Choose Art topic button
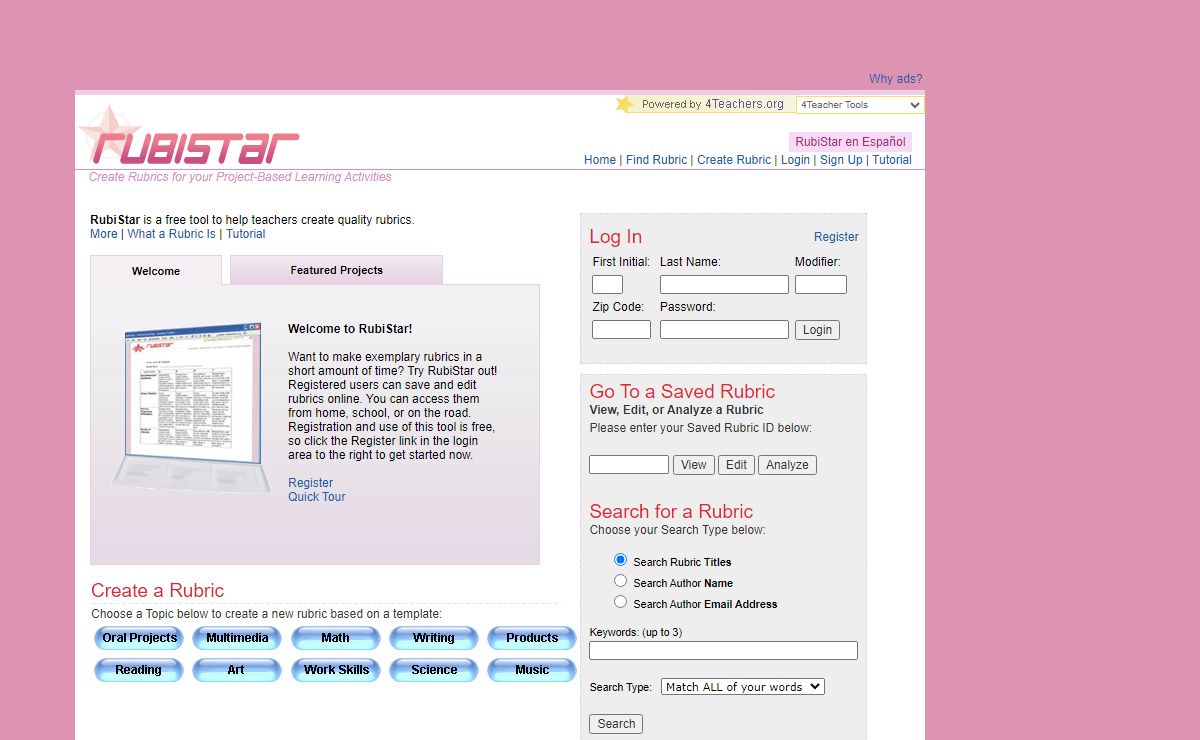The width and height of the screenshot is (1200, 740). tap(237, 670)
